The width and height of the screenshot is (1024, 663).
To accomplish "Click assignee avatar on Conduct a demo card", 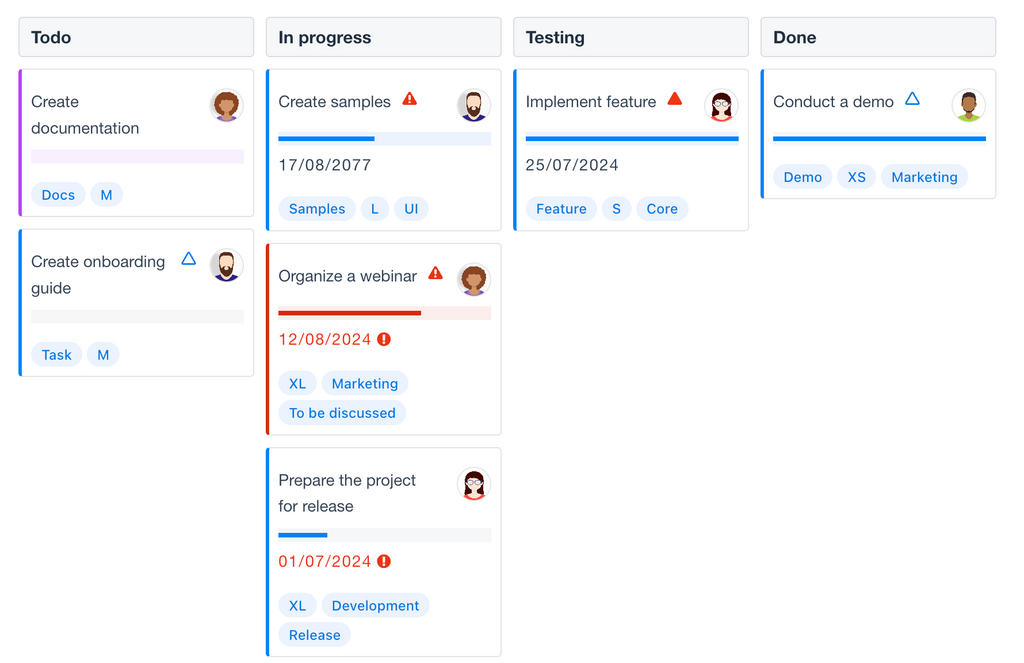I will point(968,105).
